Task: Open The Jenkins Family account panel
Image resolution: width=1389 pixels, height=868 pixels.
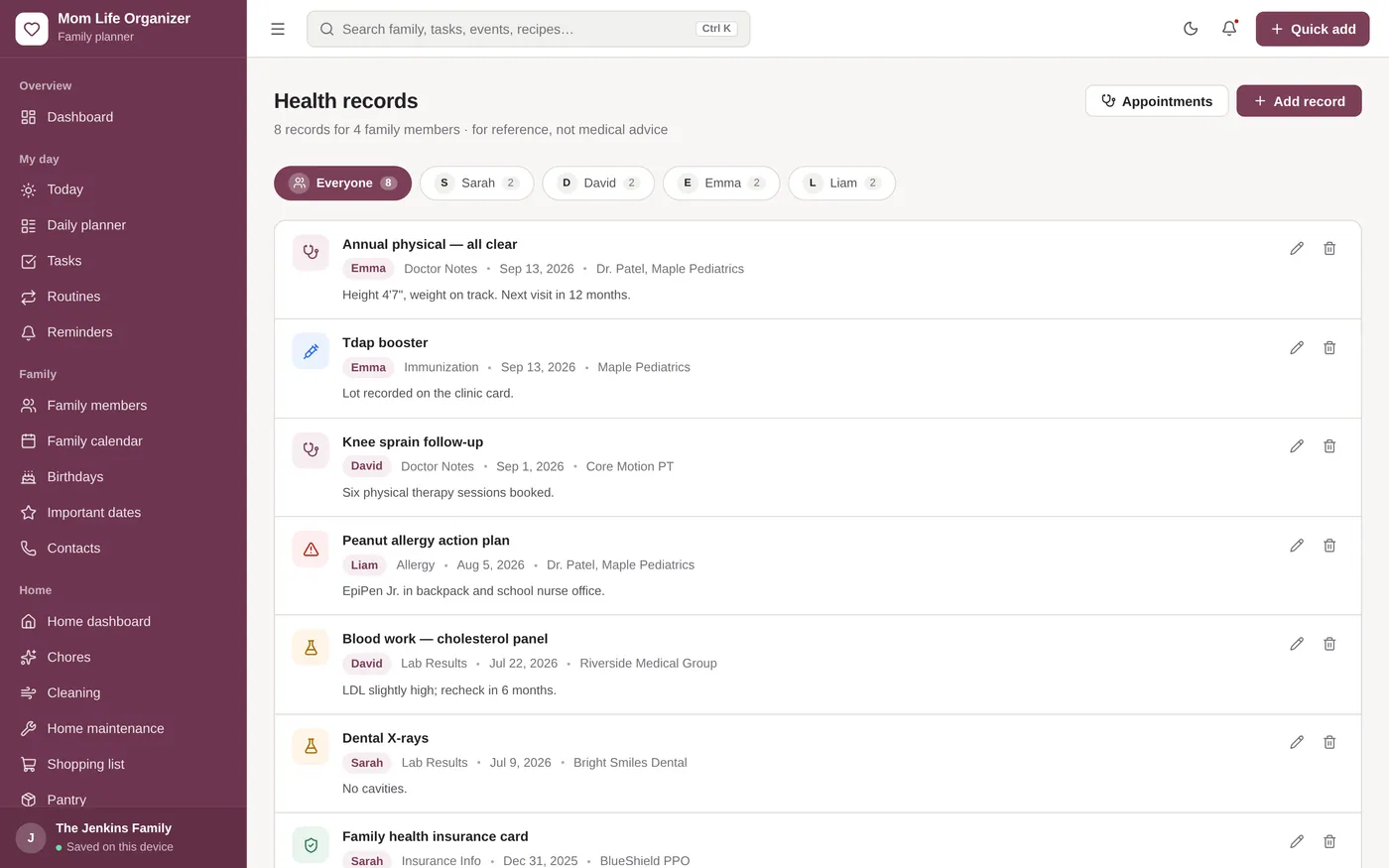Action: (x=123, y=837)
